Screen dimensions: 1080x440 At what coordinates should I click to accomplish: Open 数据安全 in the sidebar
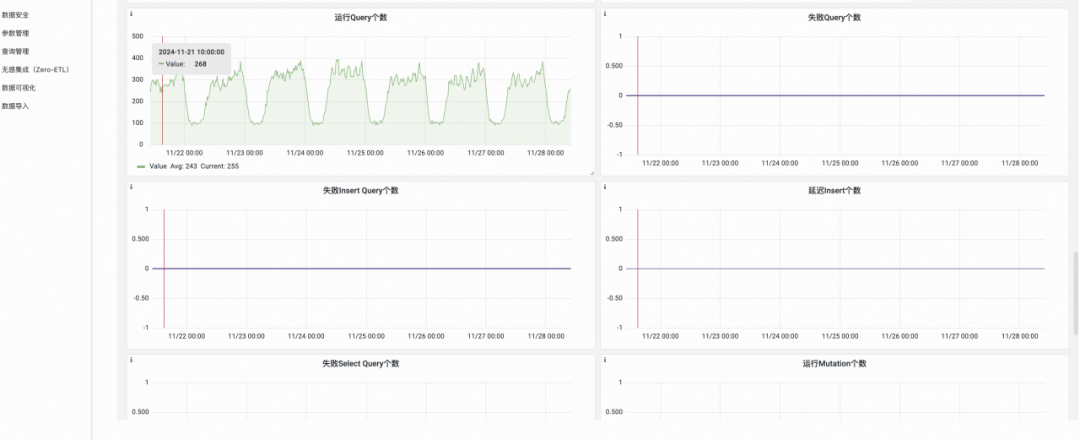click(x=15, y=14)
